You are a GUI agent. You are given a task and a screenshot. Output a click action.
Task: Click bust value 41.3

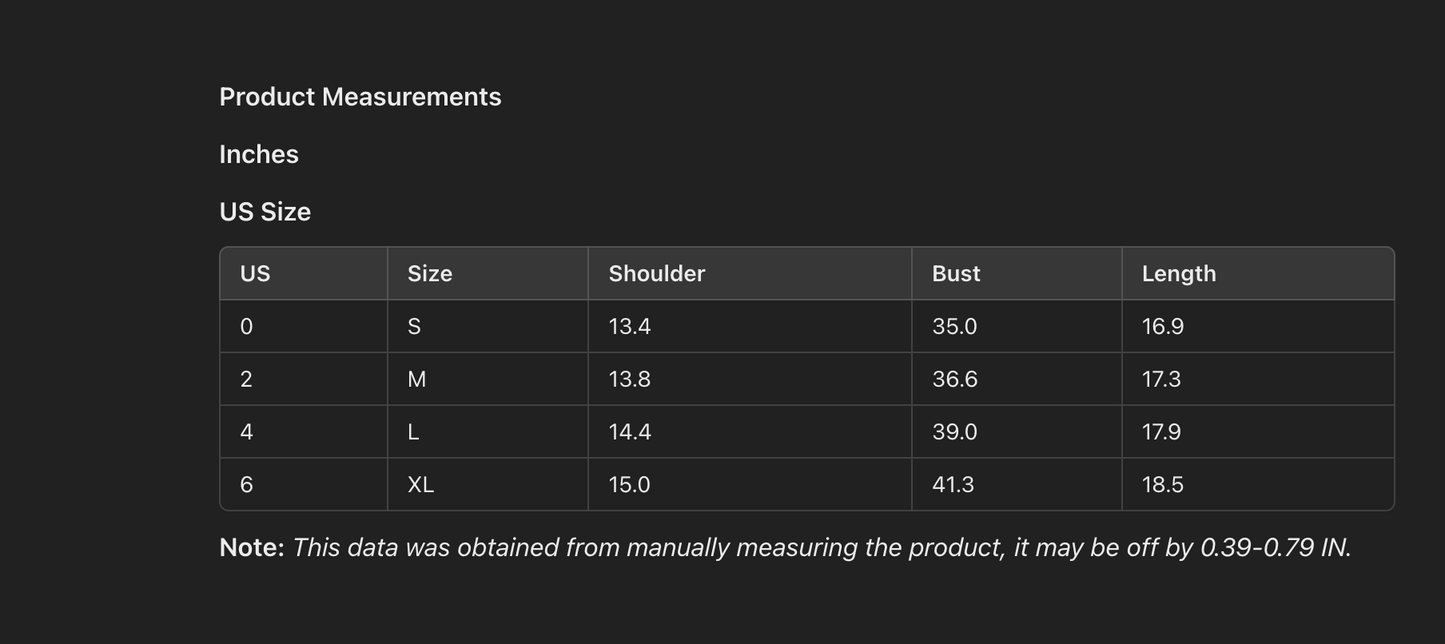click(x=953, y=485)
